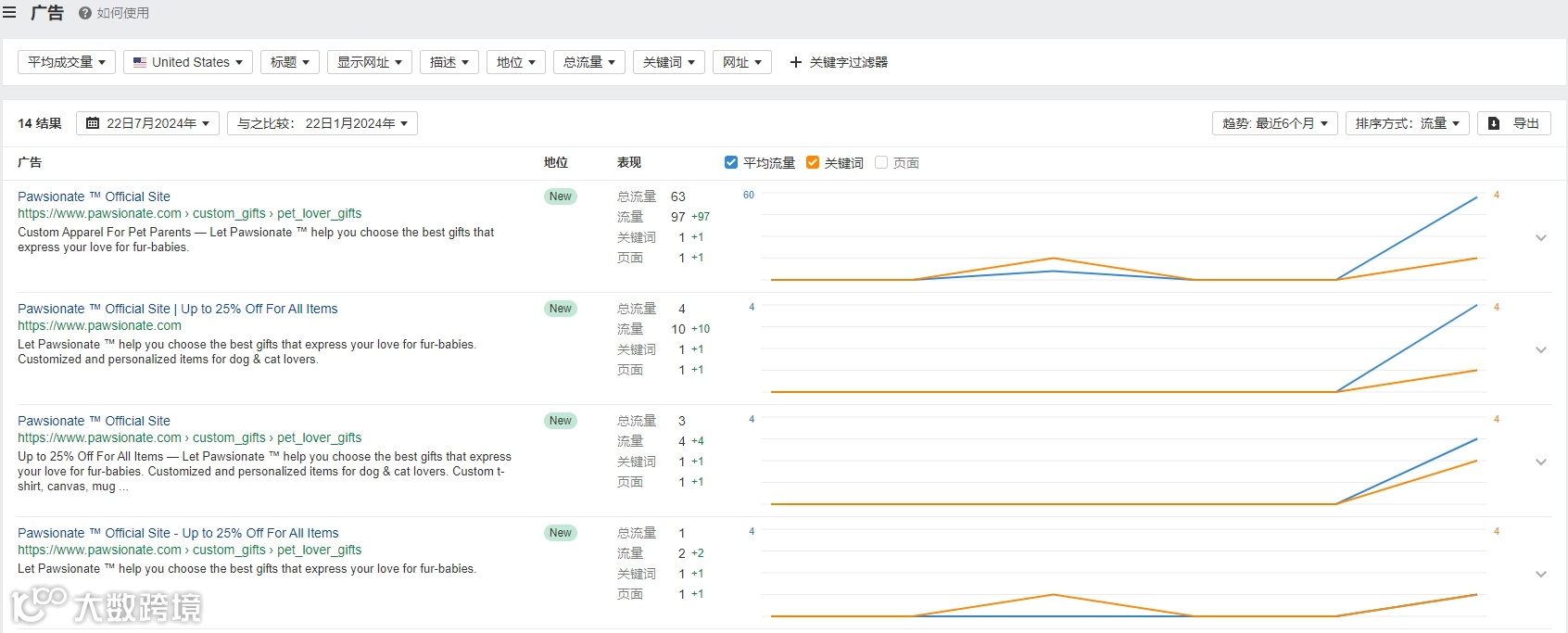Open the 描述 filter dropdown
Image resolution: width=1568 pixels, height=633 pixels.
coord(449,62)
